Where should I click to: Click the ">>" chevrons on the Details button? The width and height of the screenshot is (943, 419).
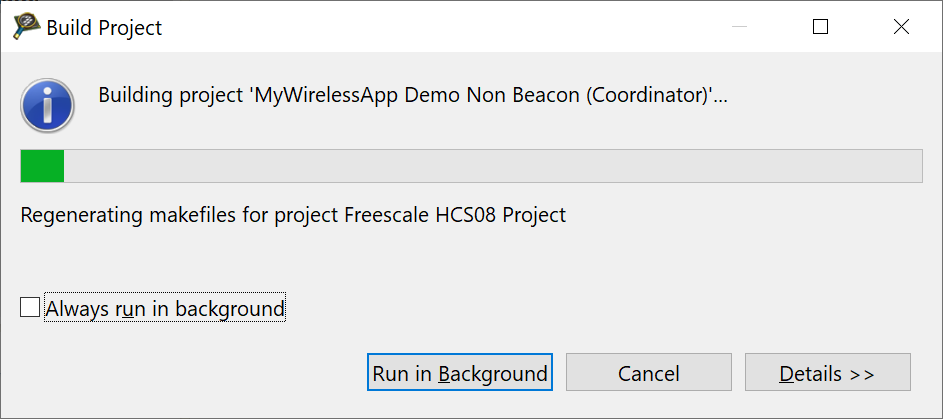861,375
